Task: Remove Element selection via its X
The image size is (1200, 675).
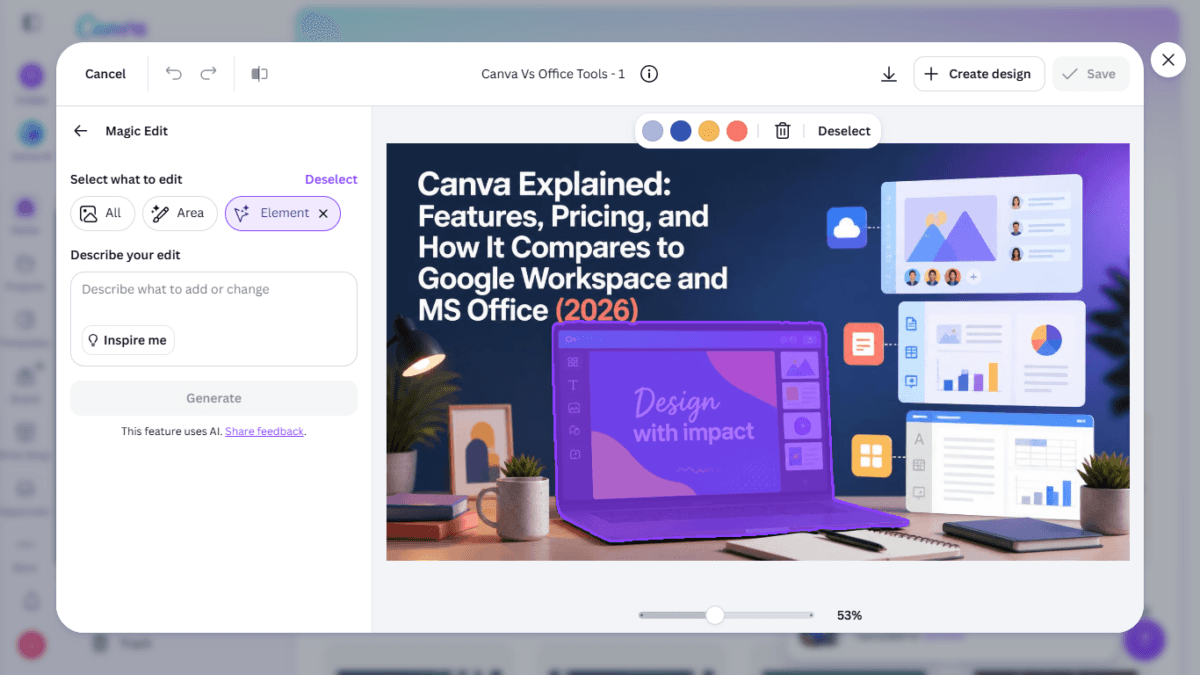Action: pos(323,213)
